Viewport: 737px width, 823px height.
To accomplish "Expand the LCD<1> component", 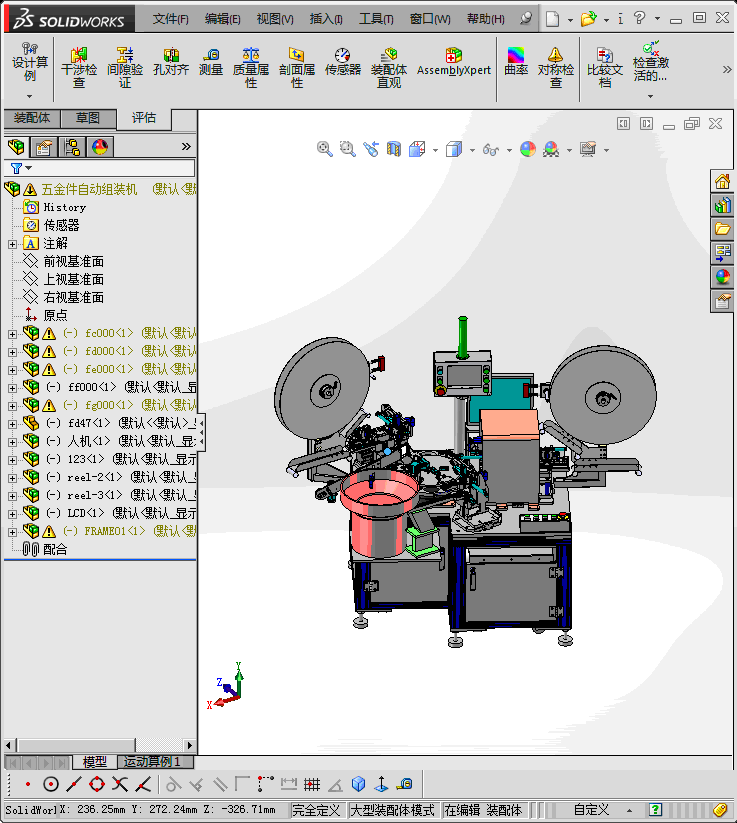I will [13, 514].
